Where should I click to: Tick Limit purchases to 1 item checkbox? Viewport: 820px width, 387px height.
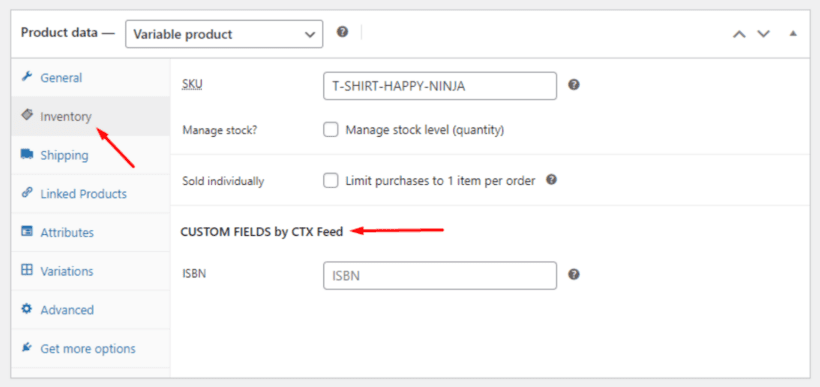pos(331,181)
